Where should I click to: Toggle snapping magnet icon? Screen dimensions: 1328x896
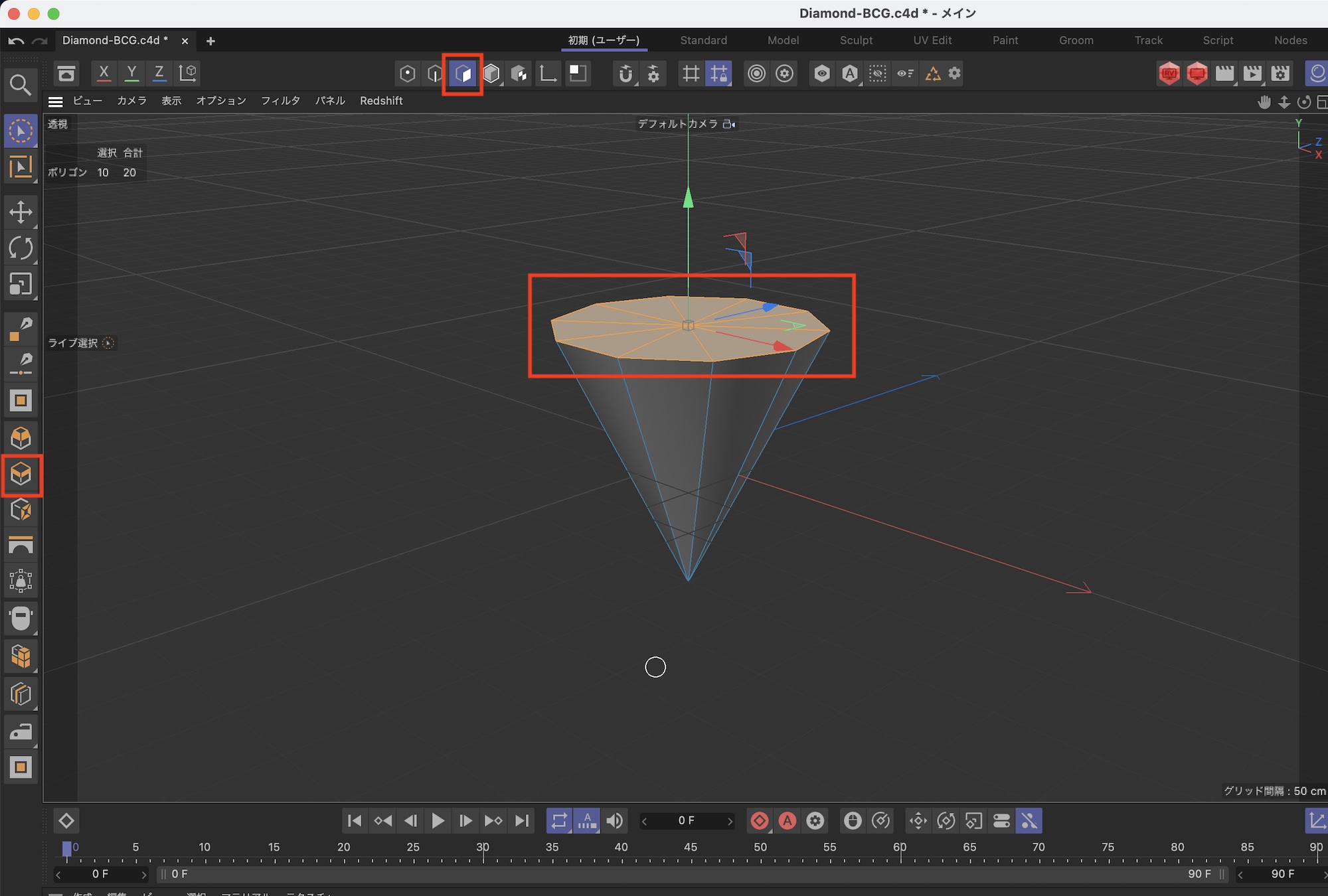(625, 73)
